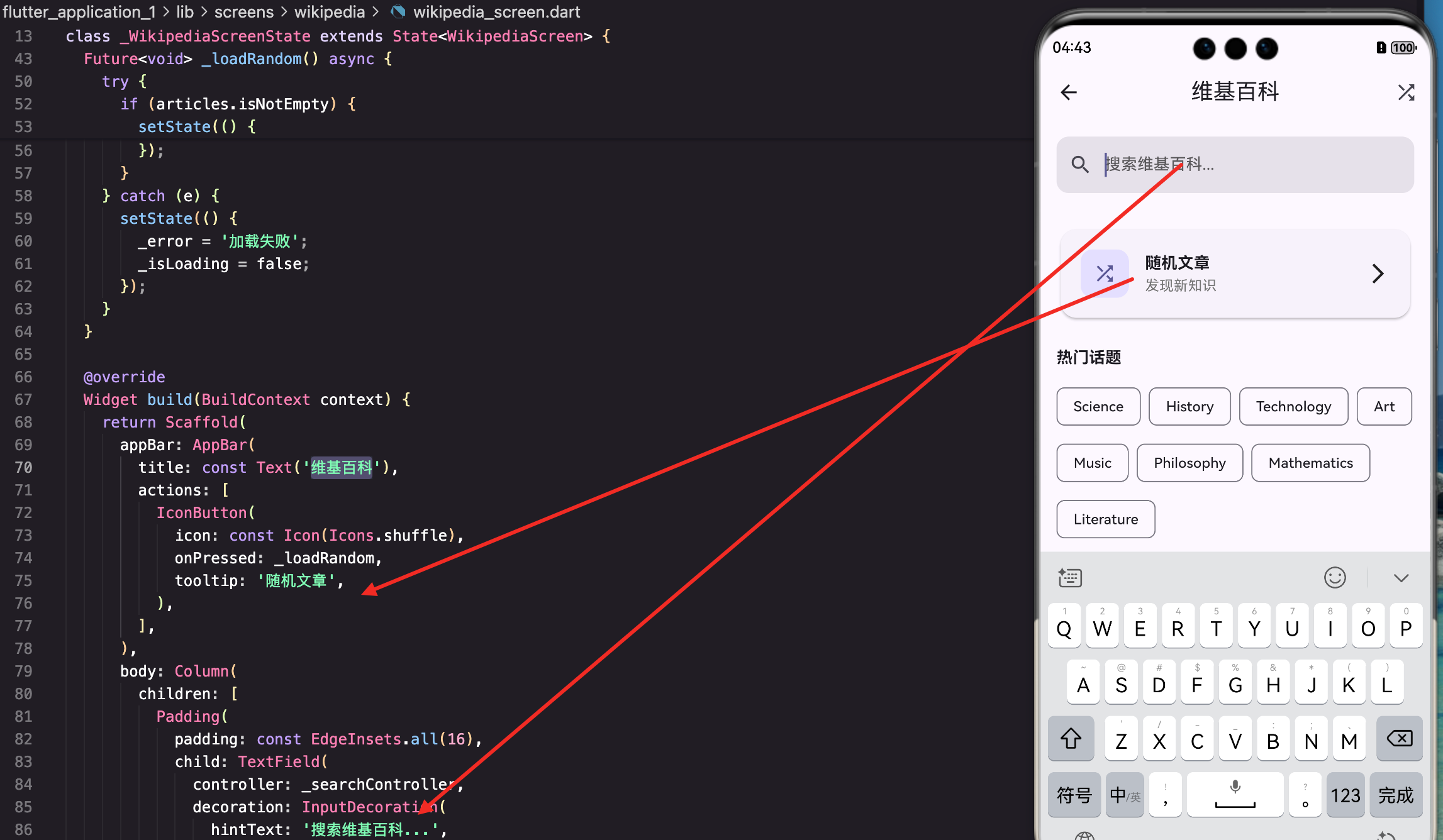Tap the X key
The width and height of the screenshot is (1443, 840).
(x=1159, y=738)
